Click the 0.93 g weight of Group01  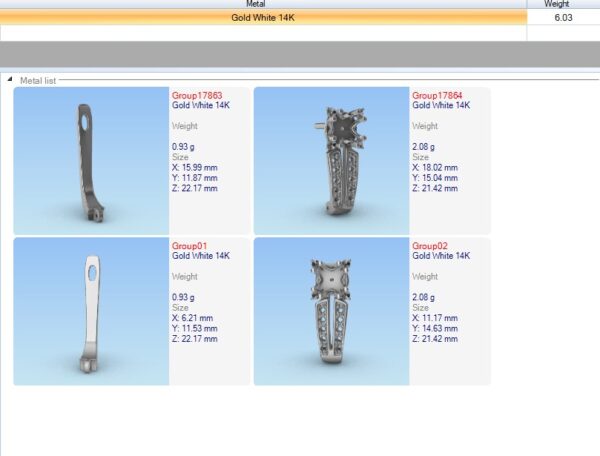(x=186, y=297)
